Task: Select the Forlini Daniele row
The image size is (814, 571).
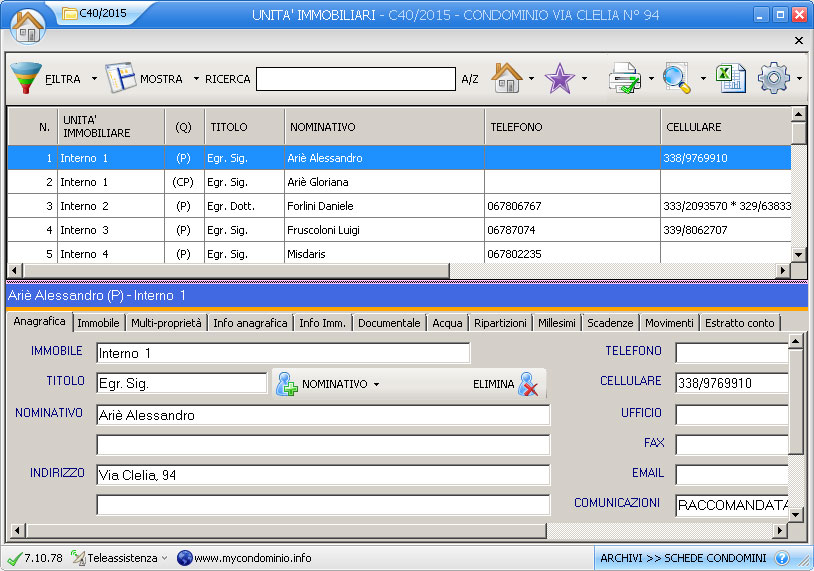Action: click(x=321, y=206)
